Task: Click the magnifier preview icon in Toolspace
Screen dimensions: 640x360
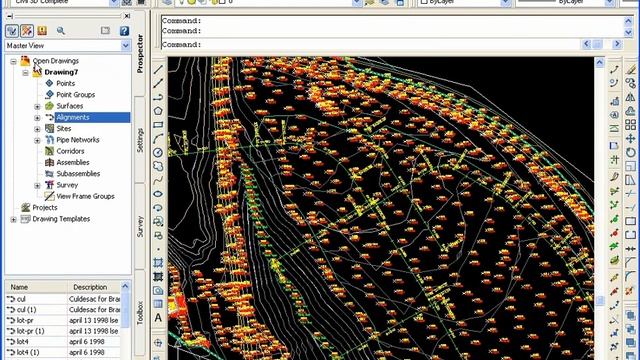Action: tap(61, 31)
